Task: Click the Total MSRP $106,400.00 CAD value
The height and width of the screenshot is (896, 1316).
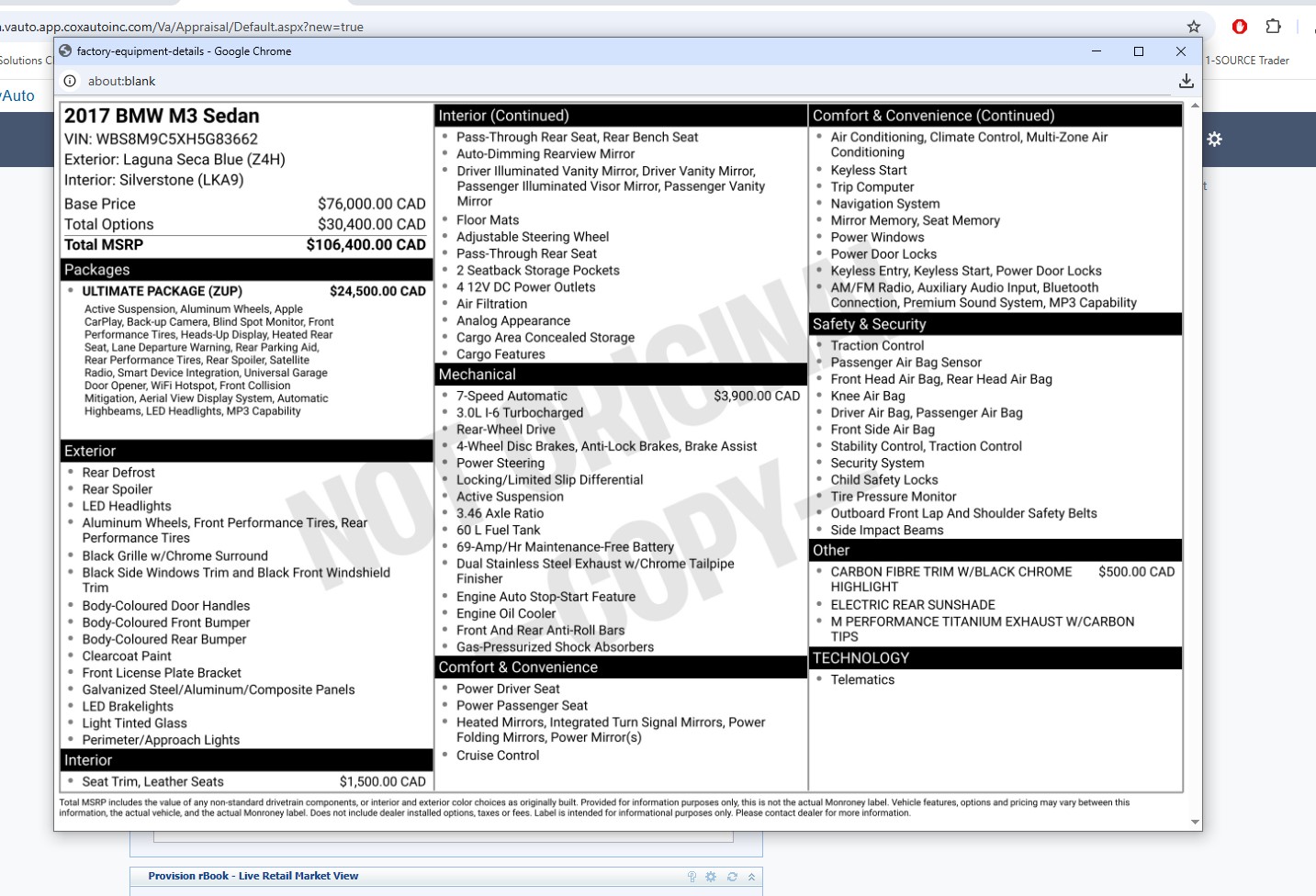Action: (366, 245)
